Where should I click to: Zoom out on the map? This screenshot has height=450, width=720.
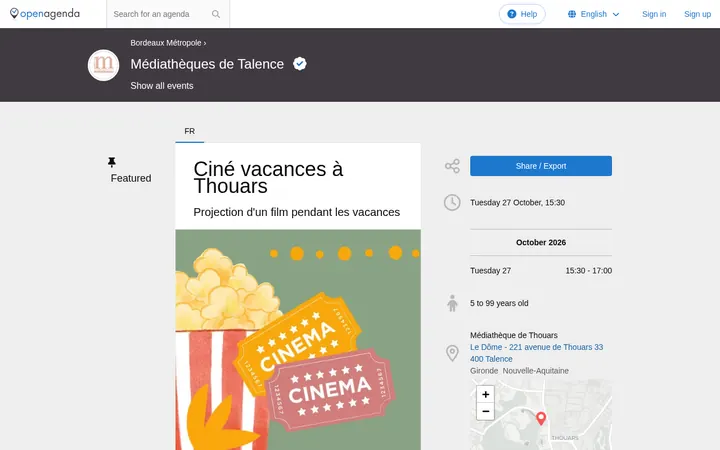485,411
